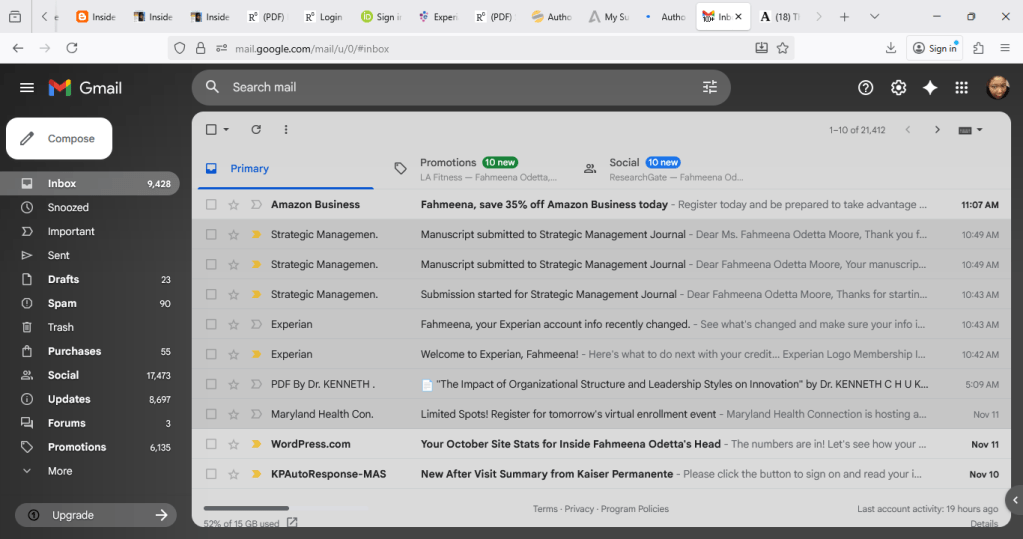
Task: Open the More options three-dot menu above the mail list
Action: 286,129
